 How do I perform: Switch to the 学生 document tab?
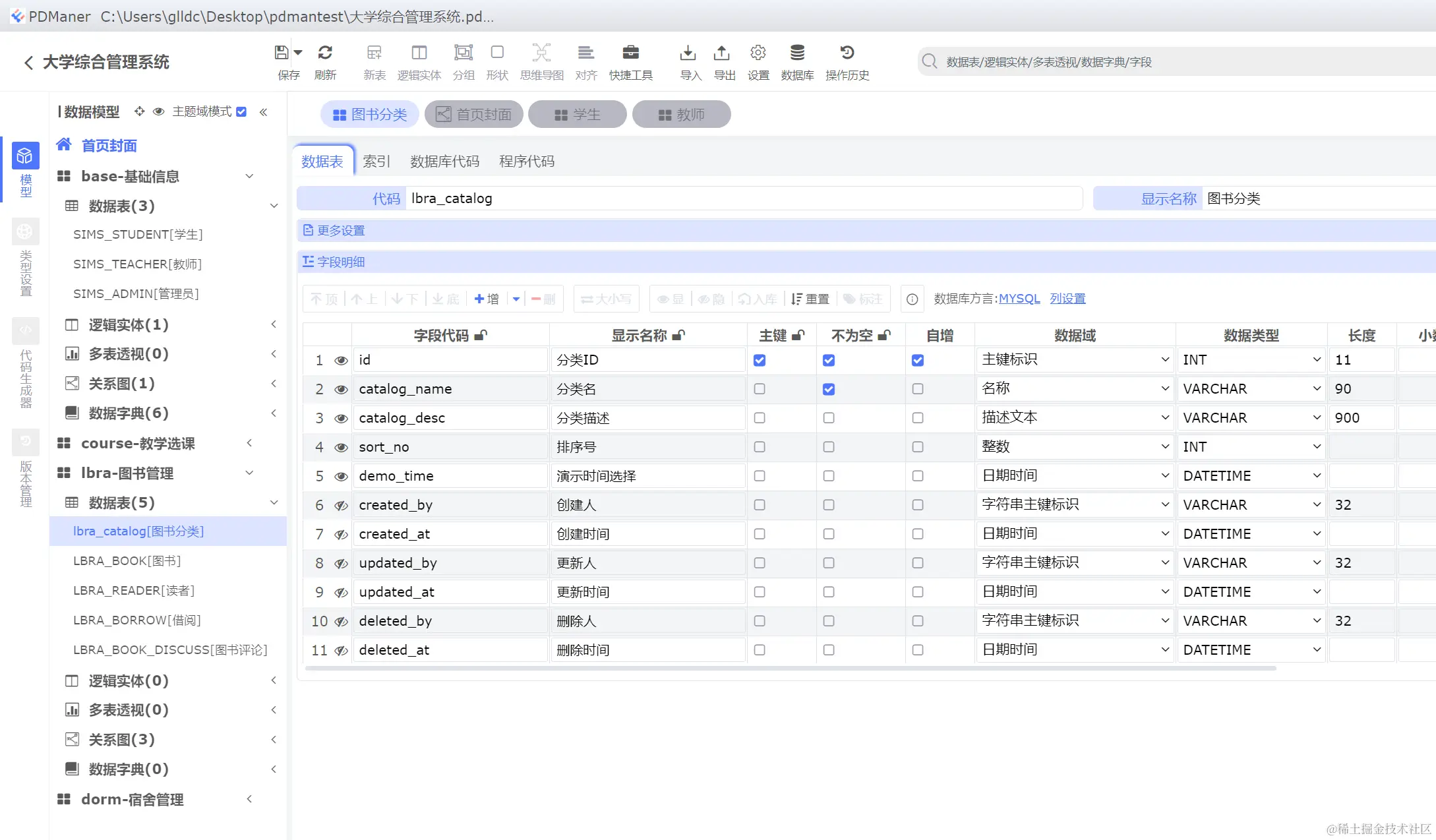click(x=577, y=115)
